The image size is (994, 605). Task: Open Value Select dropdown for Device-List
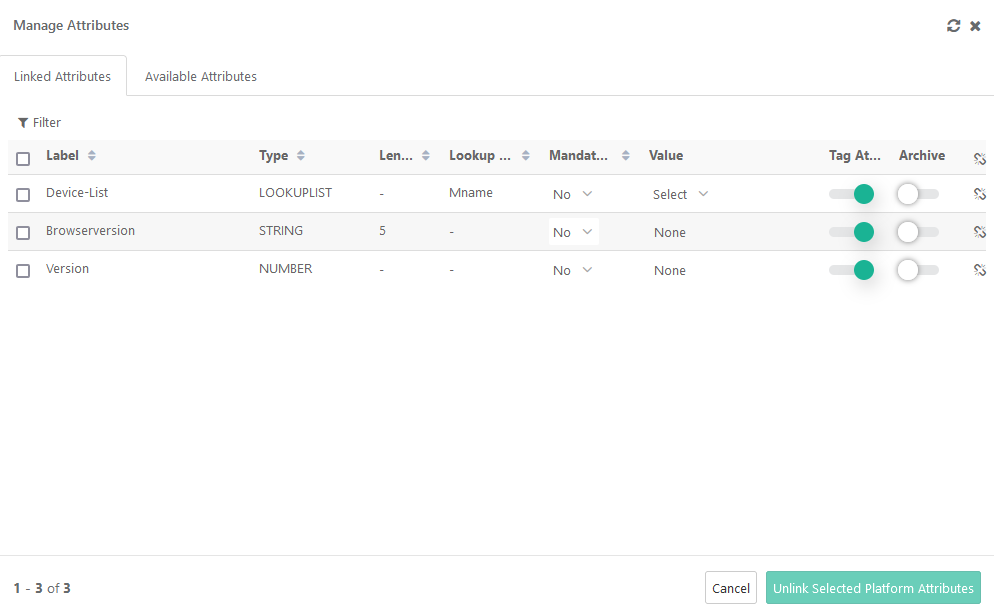680,194
